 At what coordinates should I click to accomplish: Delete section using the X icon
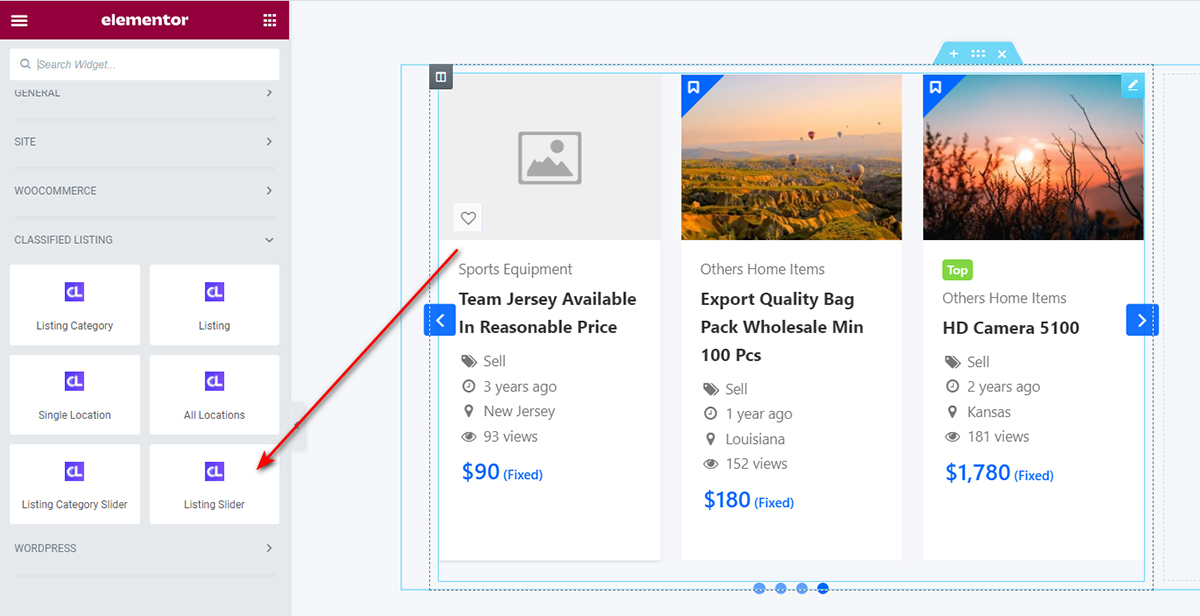[x=1002, y=54]
